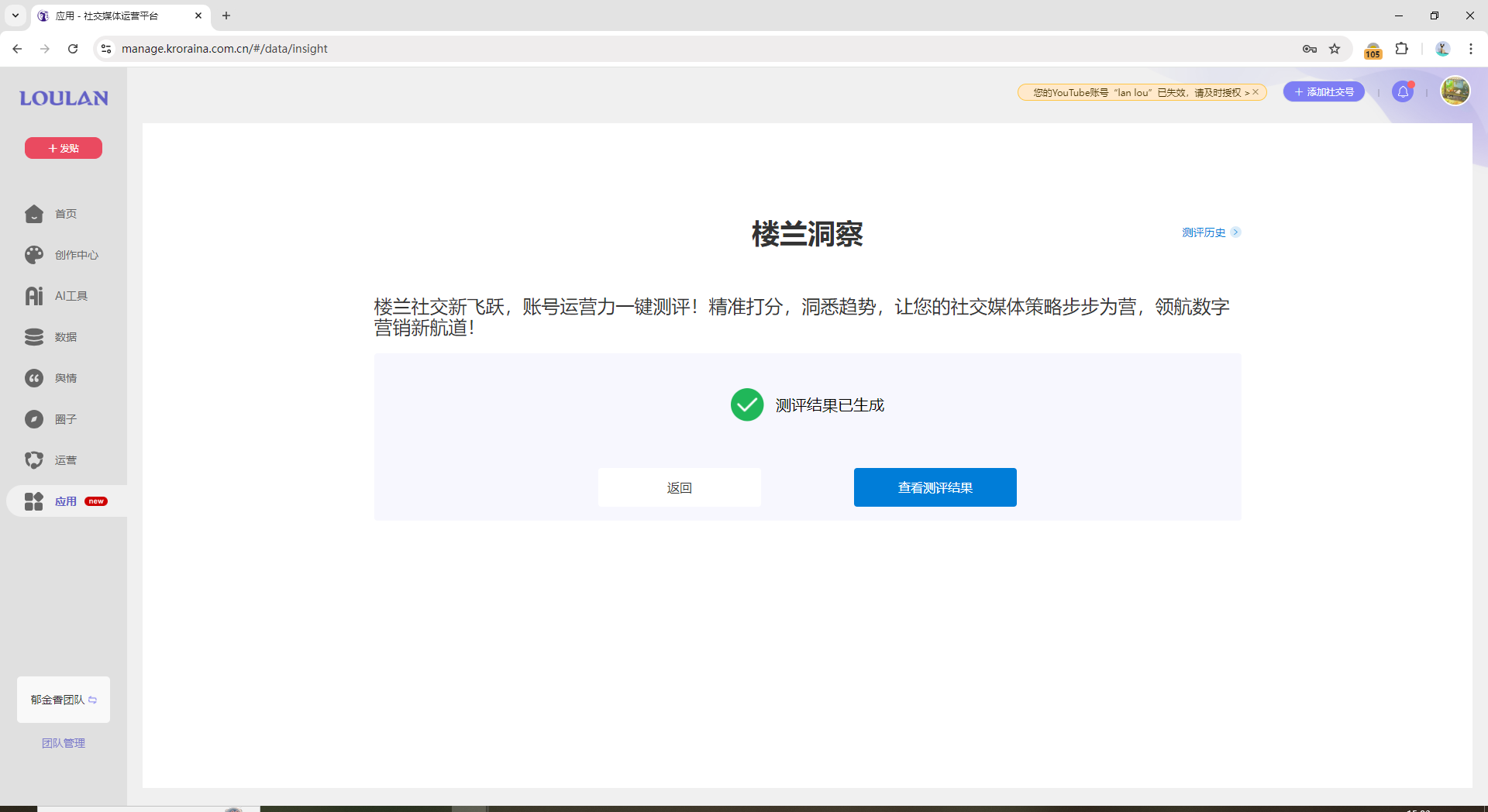This screenshot has width=1488, height=812.
Task: Open the tab search dropdown arrow
Action: tap(15, 15)
